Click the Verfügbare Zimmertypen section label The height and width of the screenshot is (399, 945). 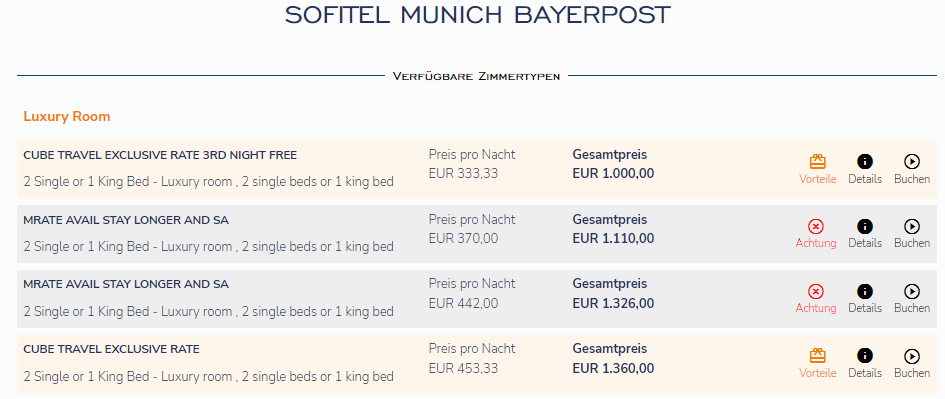[x=477, y=77]
